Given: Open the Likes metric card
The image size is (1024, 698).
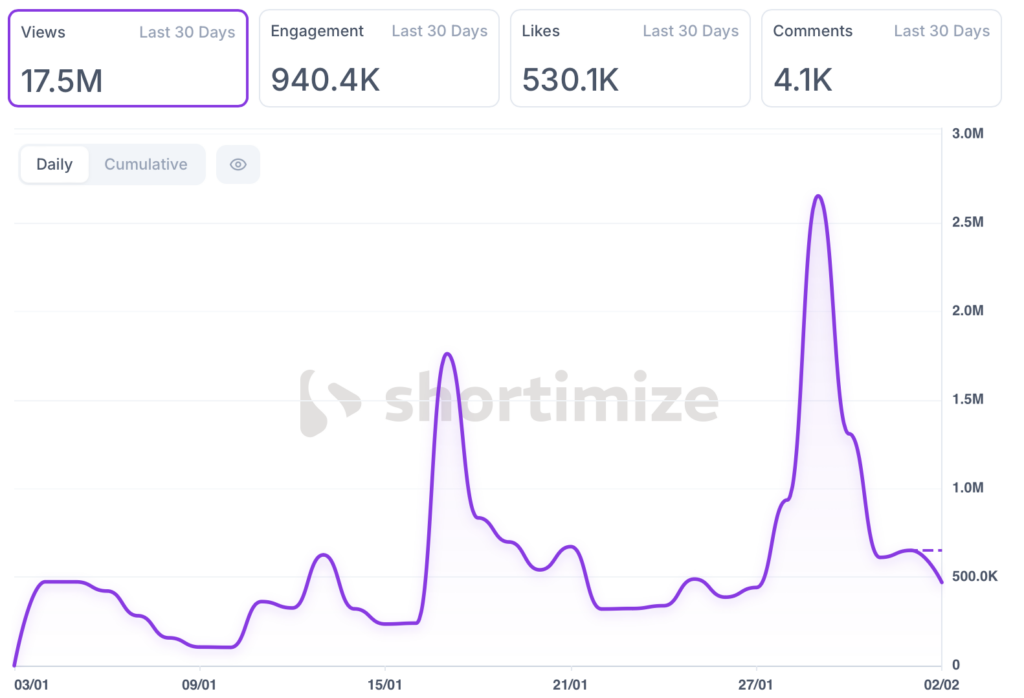Looking at the screenshot, I should 630,58.
